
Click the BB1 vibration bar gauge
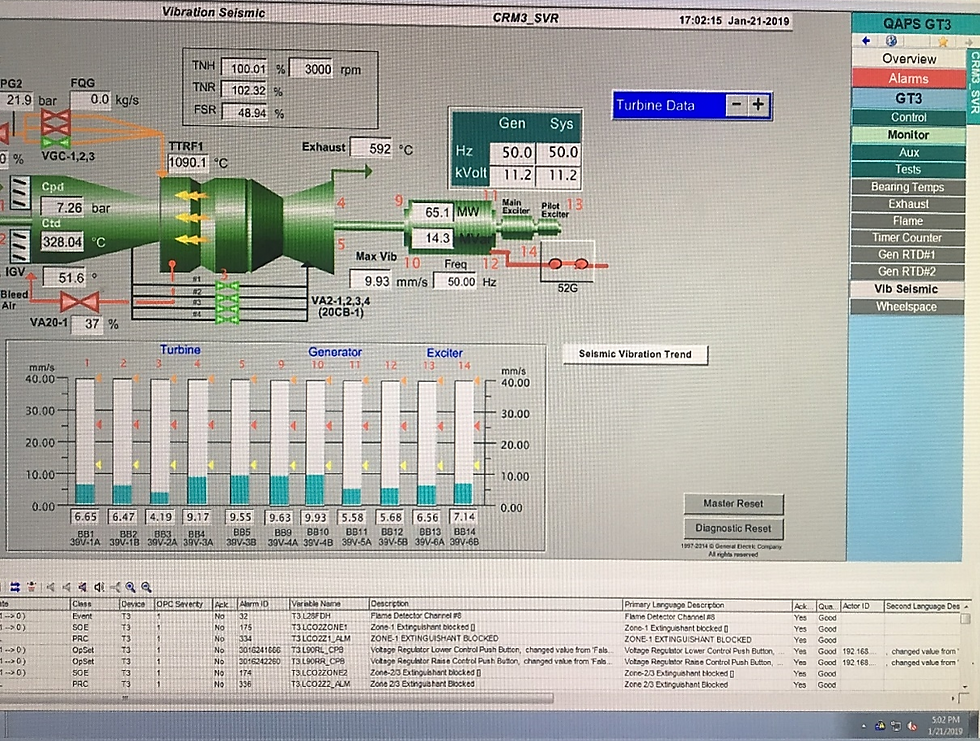coord(86,442)
